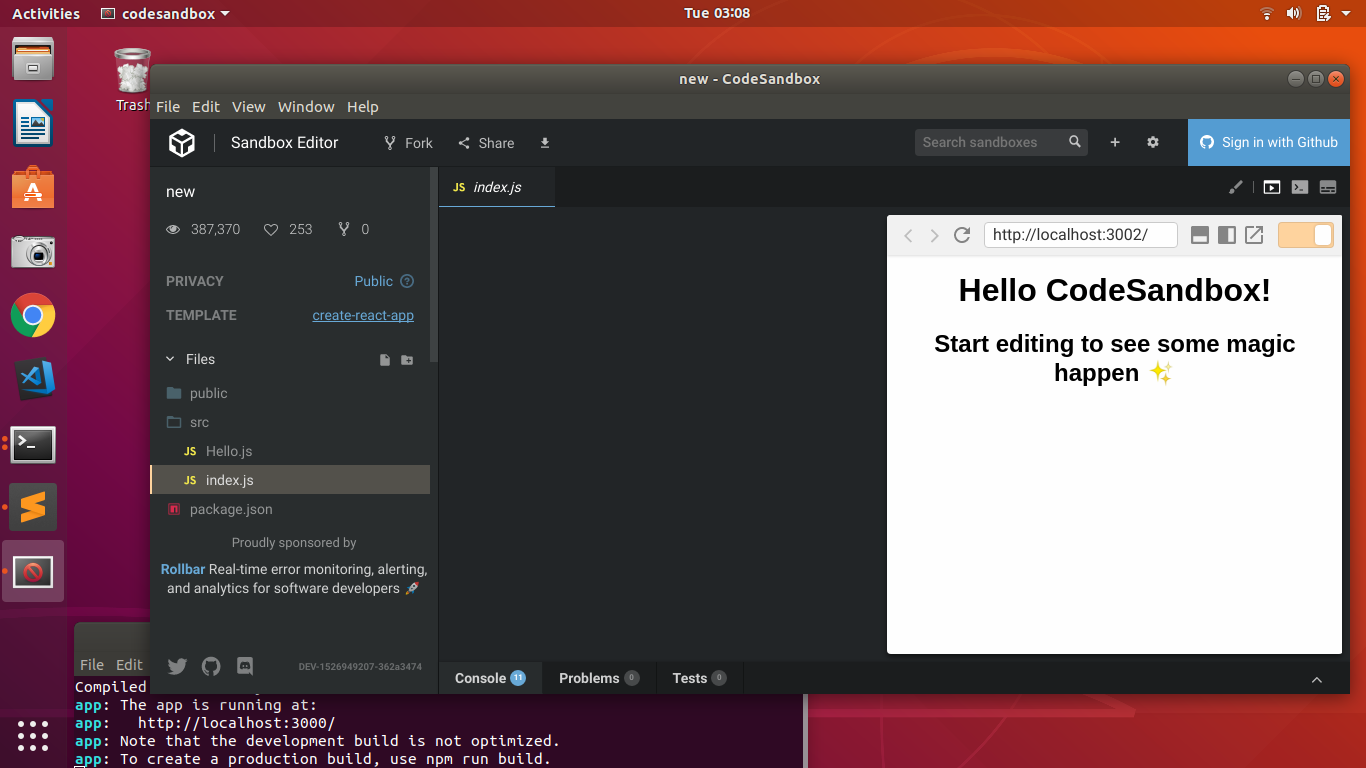Screen dimensions: 1366x768
Task: Select index.js in the file tree
Action: (x=290, y=480)
